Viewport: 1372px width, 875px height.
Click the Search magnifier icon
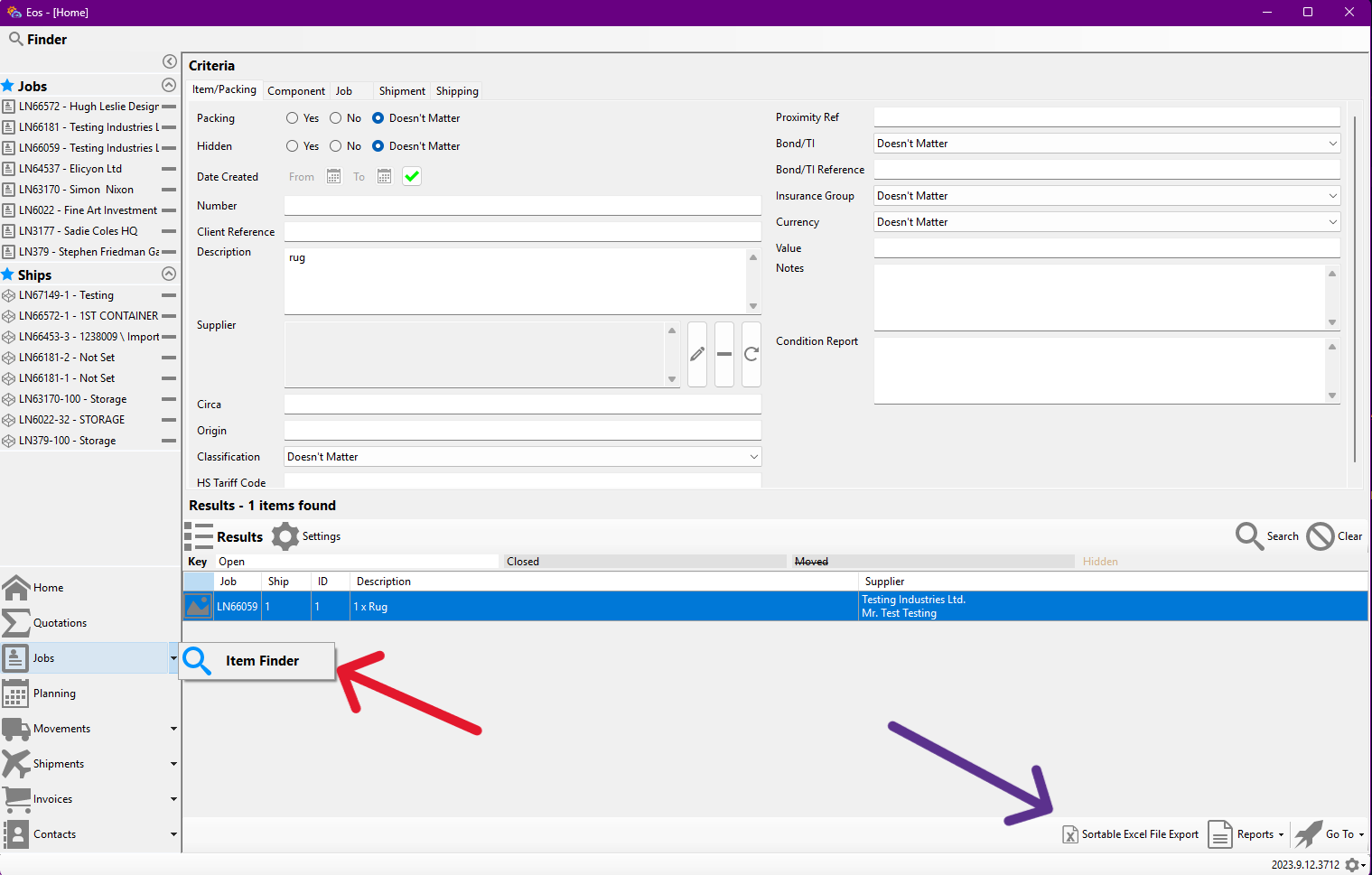pos(1249,536)
